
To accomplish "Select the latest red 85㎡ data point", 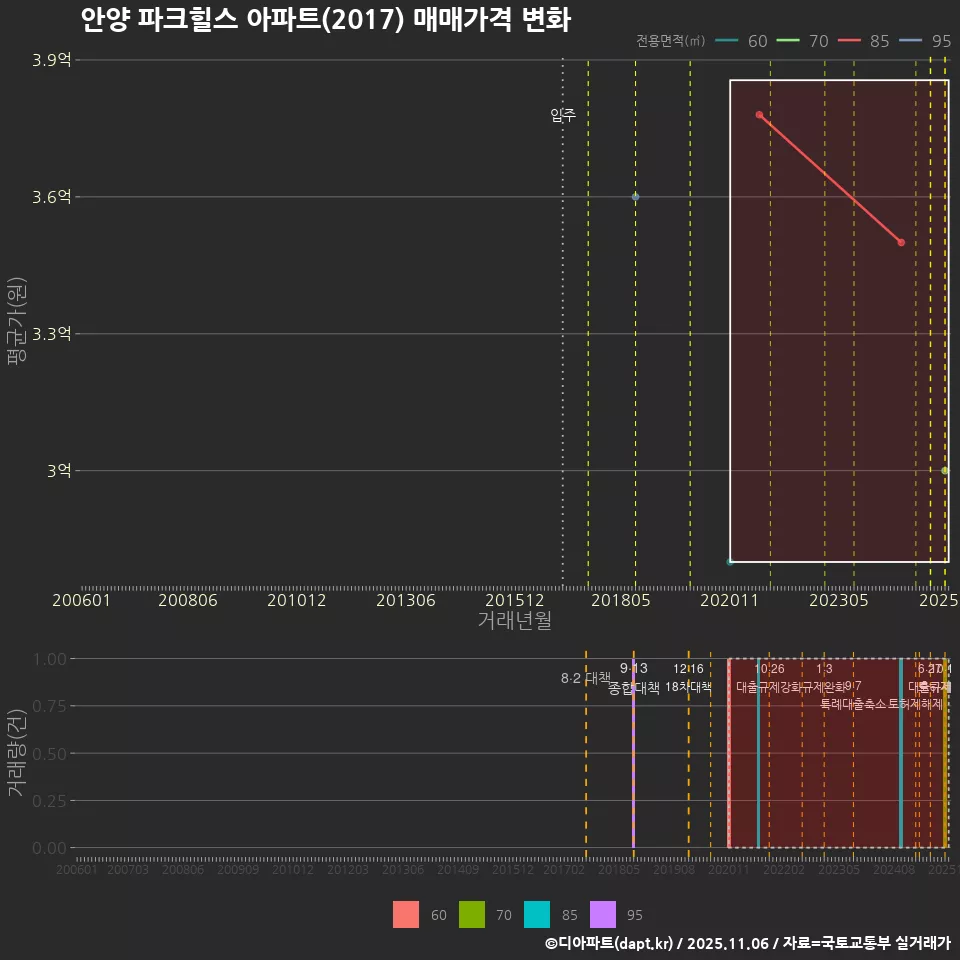I will pyautogui.click(x=901, y=241).
